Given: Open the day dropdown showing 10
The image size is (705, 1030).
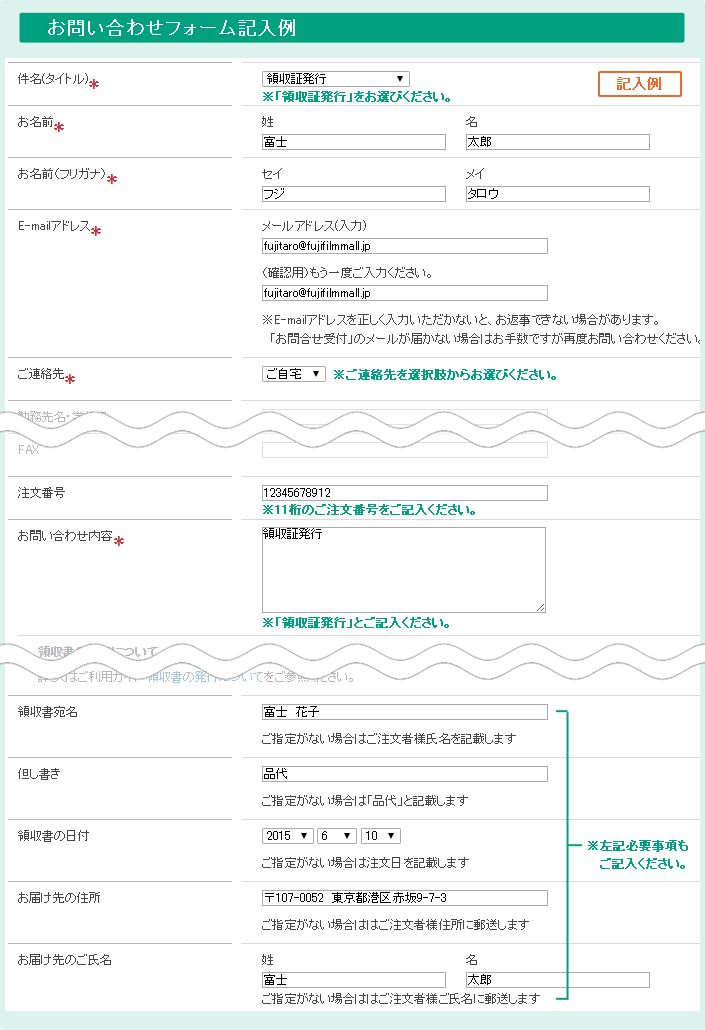Looking at the screenshot, I should coord(380,836).
